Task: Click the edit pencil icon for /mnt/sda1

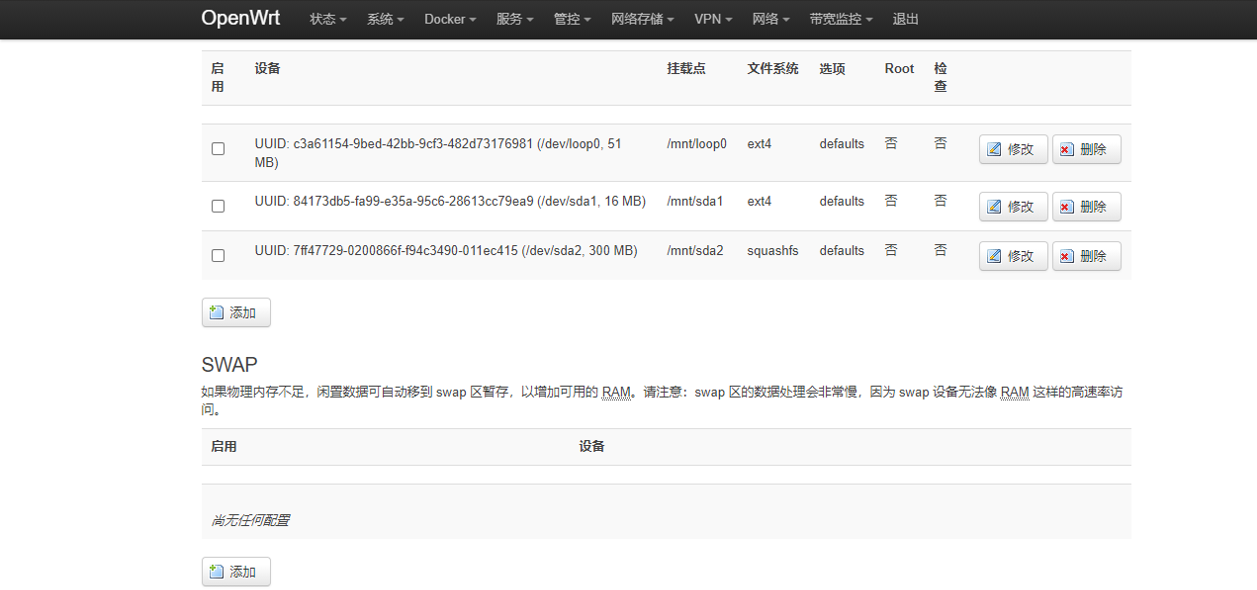Action: click(994, 206)
